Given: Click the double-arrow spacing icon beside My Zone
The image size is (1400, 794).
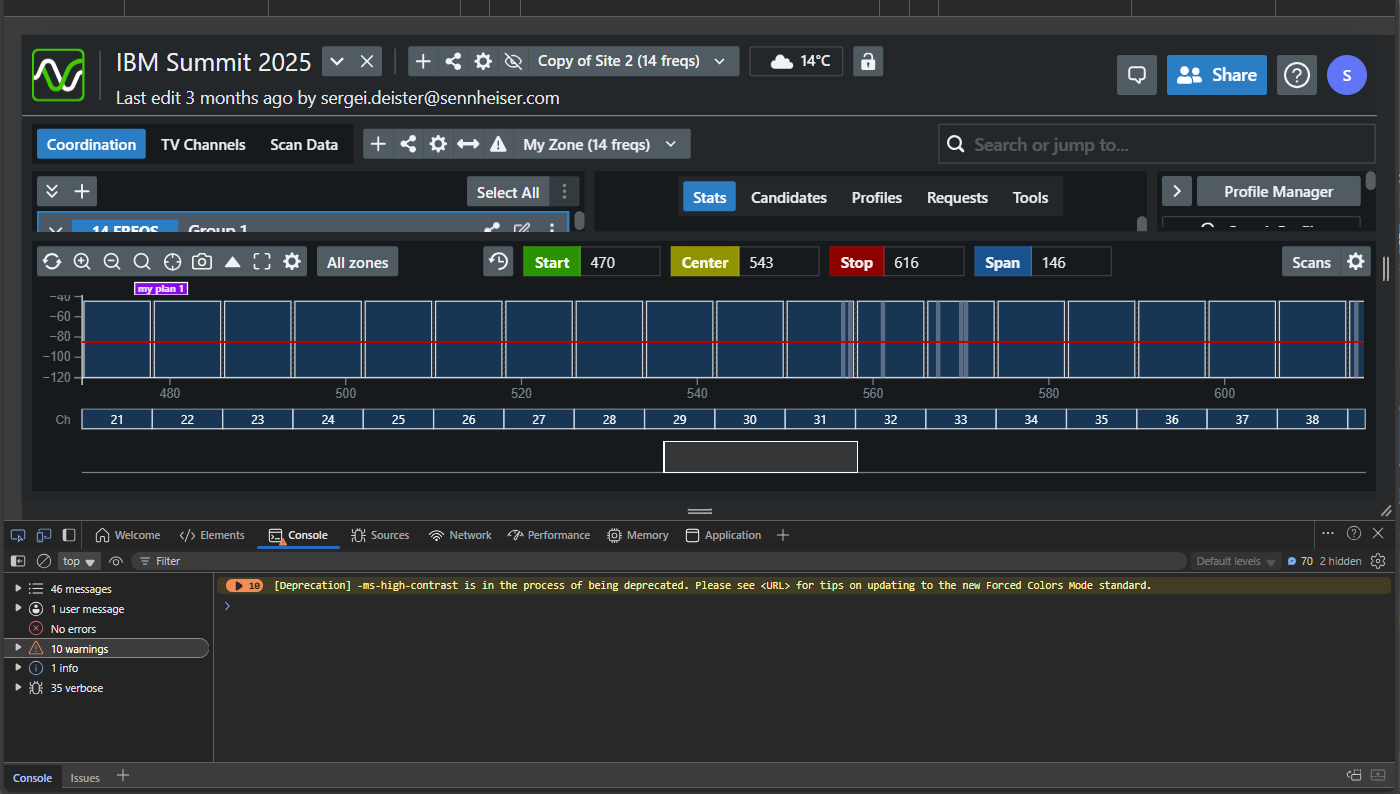Looking at the screenshot, I should pyautogui.click(x=468, y=144).
